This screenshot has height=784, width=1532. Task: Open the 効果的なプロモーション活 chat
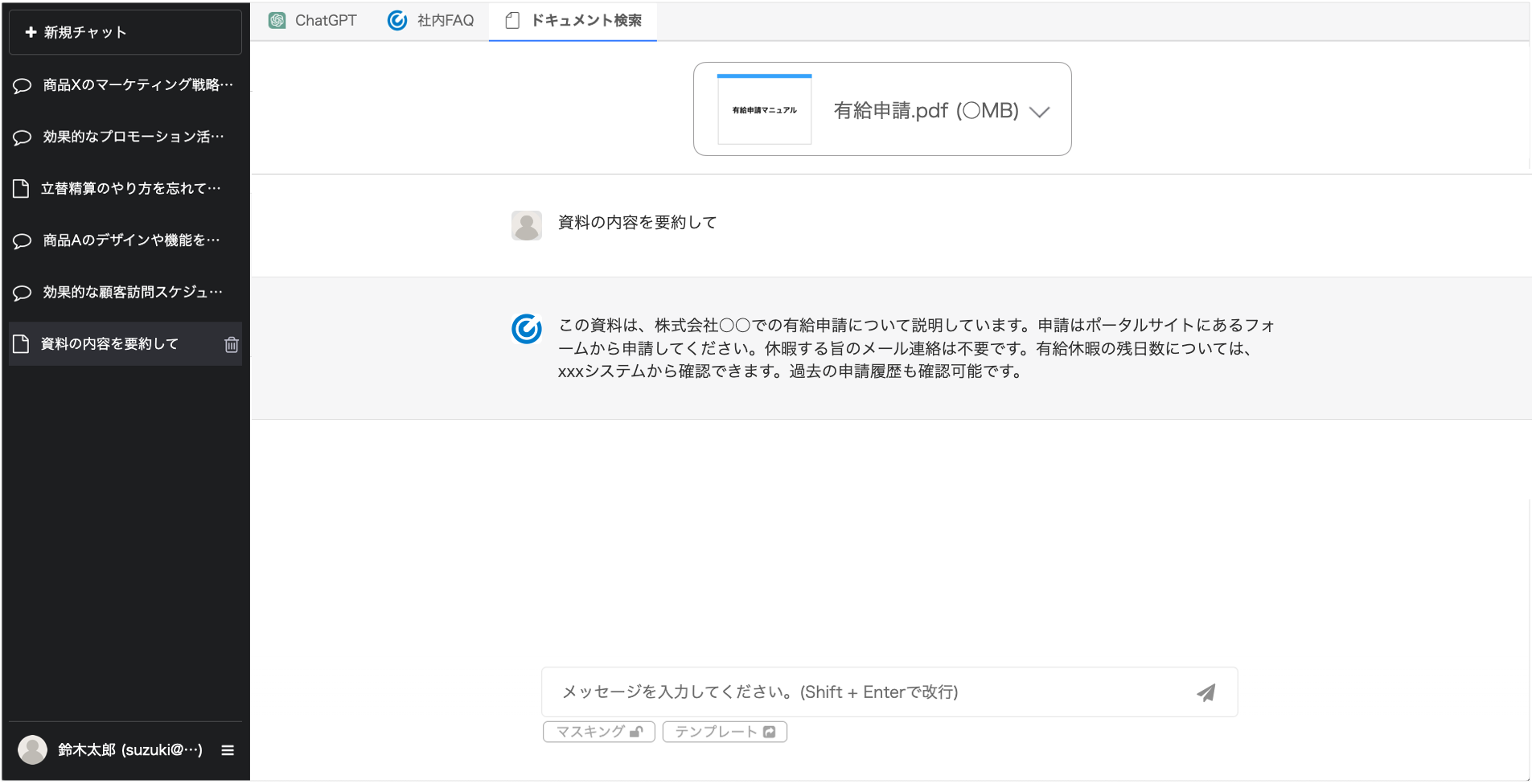point(133,137)
